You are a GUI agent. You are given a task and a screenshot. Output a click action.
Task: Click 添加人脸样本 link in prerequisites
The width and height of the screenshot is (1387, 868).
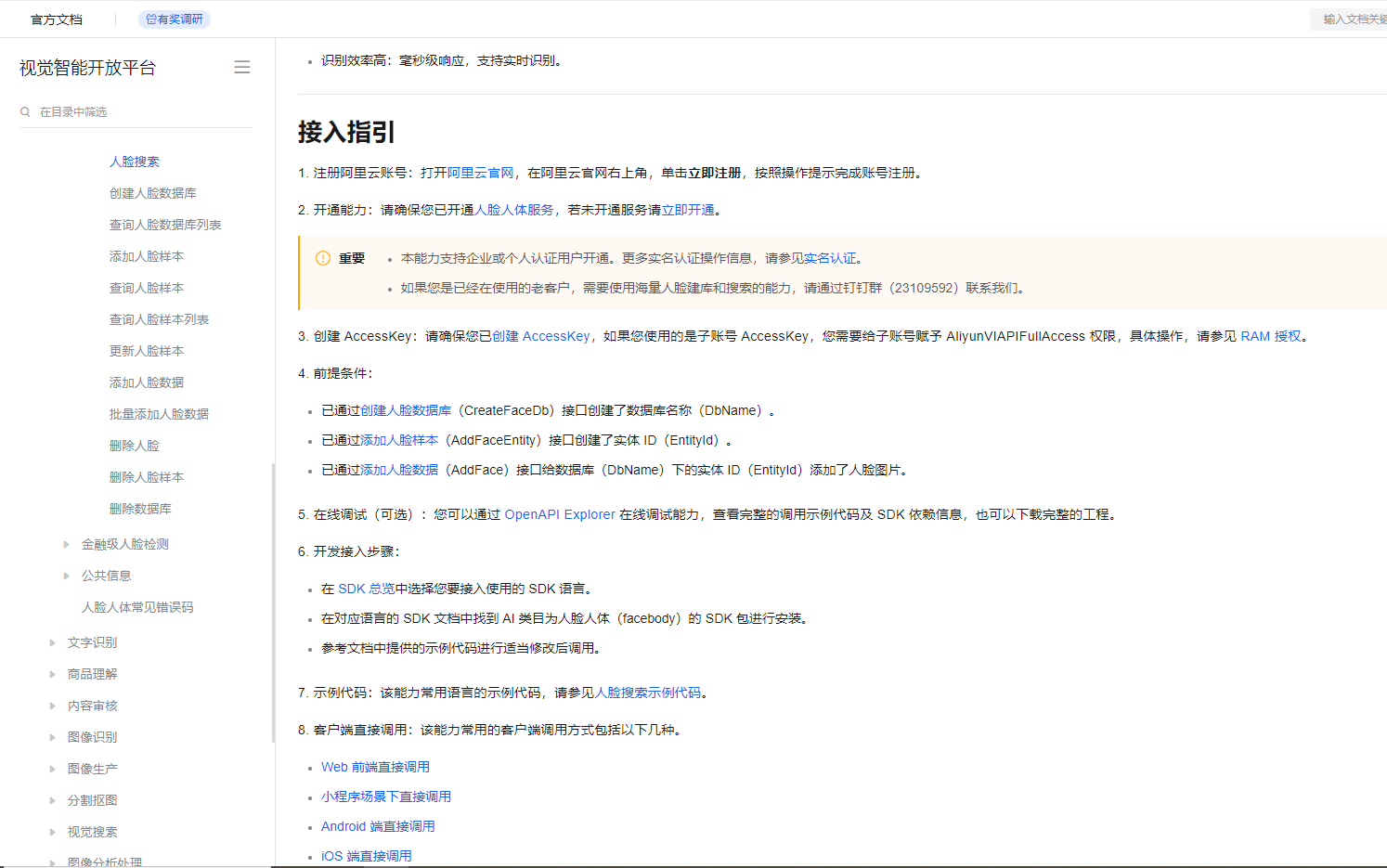[399, 440]
